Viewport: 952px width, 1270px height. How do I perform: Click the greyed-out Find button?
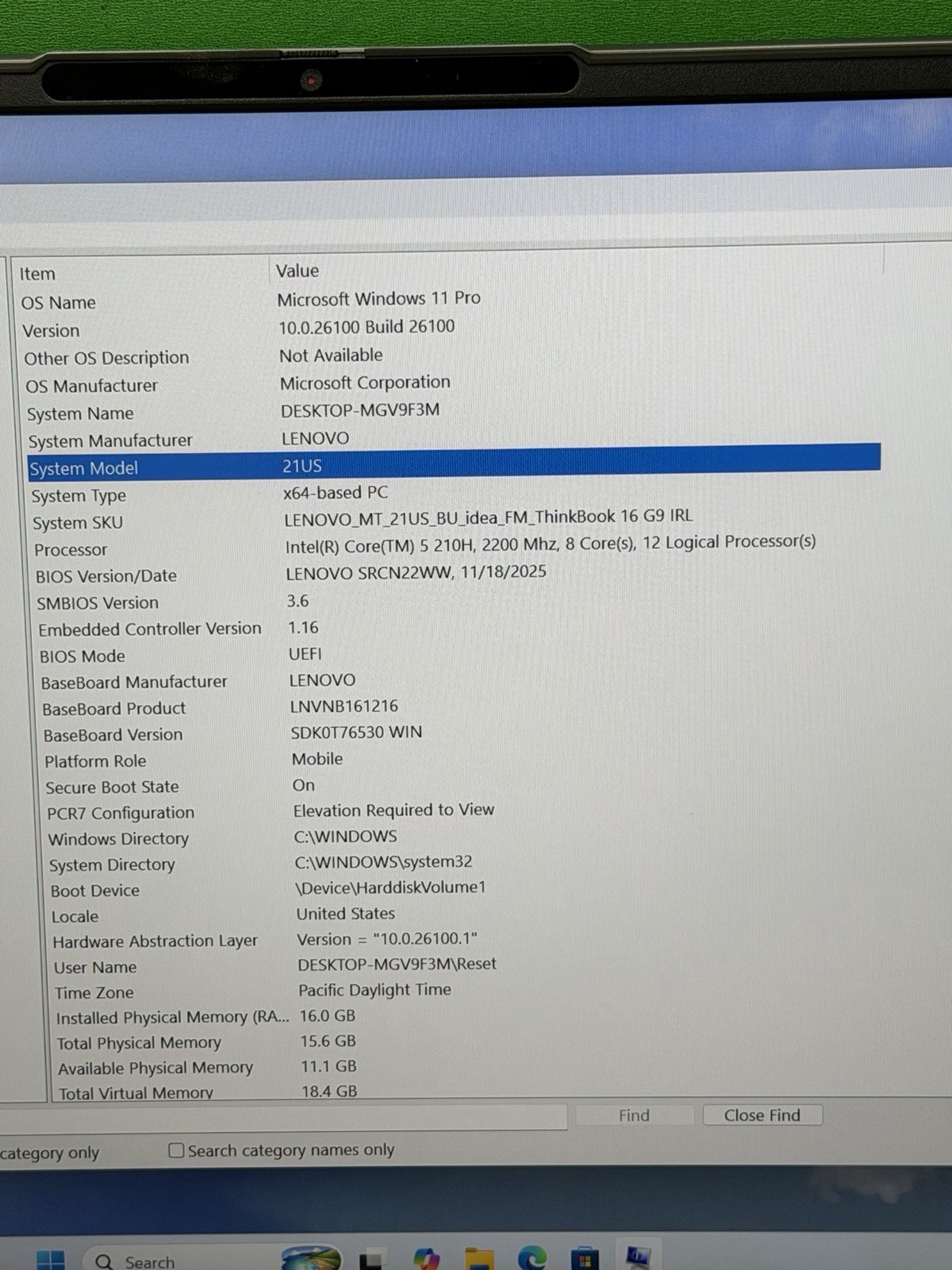tap(634, 1115)
